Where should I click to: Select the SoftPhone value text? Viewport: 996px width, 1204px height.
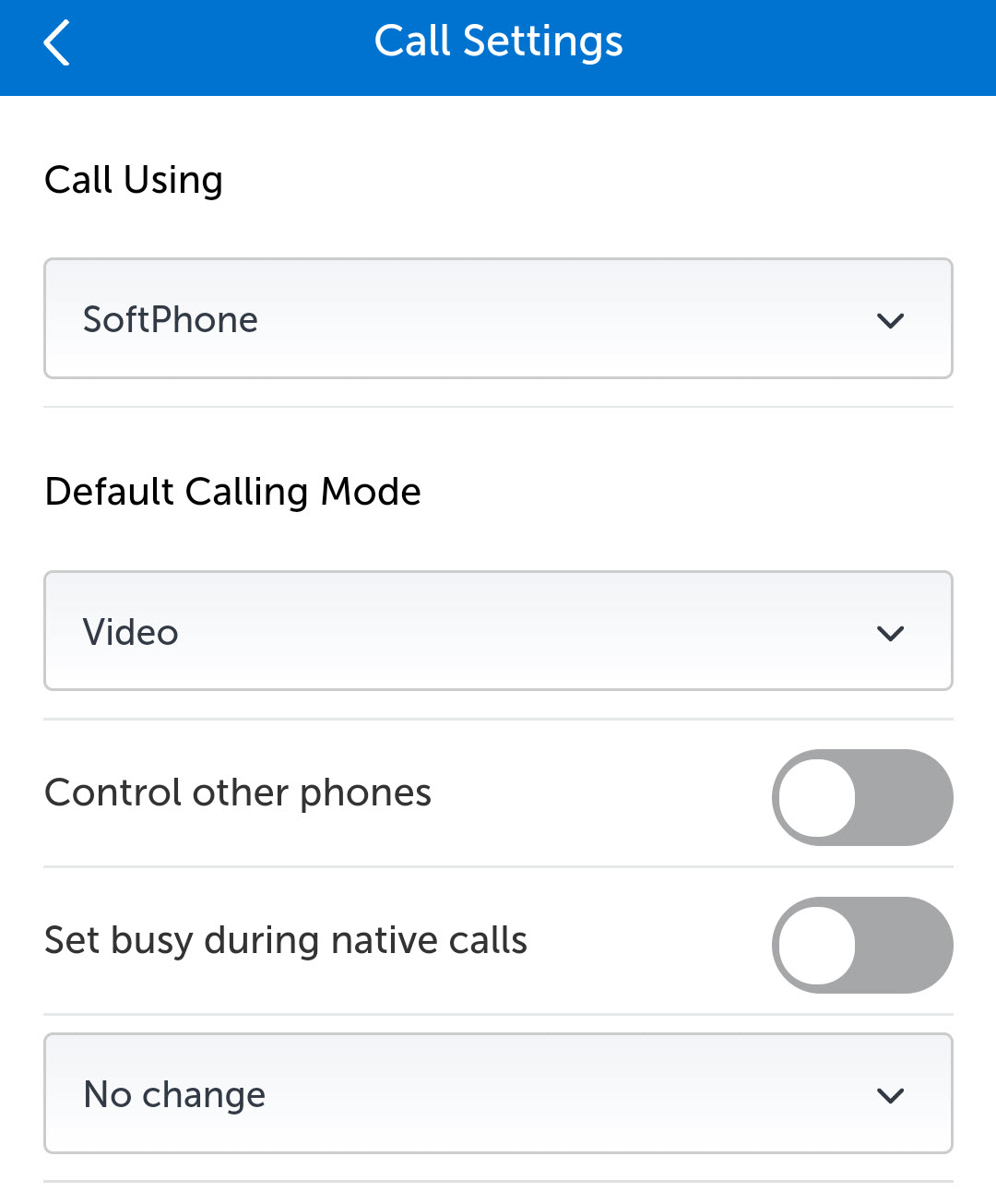[x=171, y=320]
